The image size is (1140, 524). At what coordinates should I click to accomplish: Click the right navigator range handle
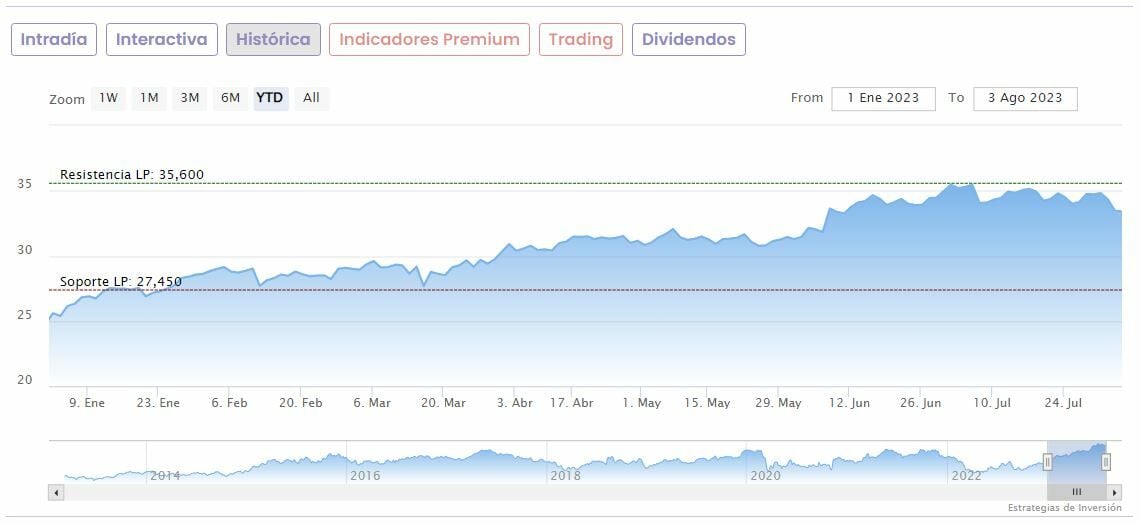coord(1106,461)
